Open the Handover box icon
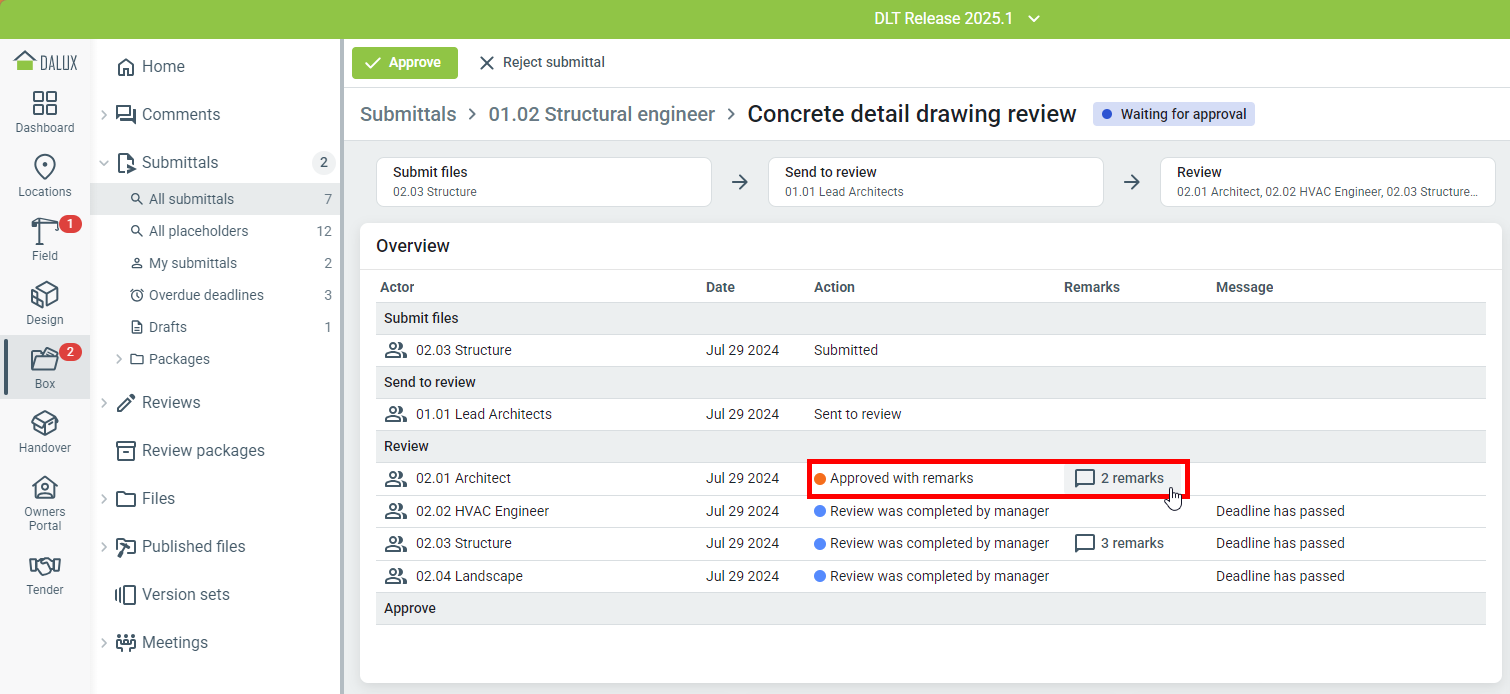Image resolution: width=1510 pixels, height=694 pixels. click(45, 424)
